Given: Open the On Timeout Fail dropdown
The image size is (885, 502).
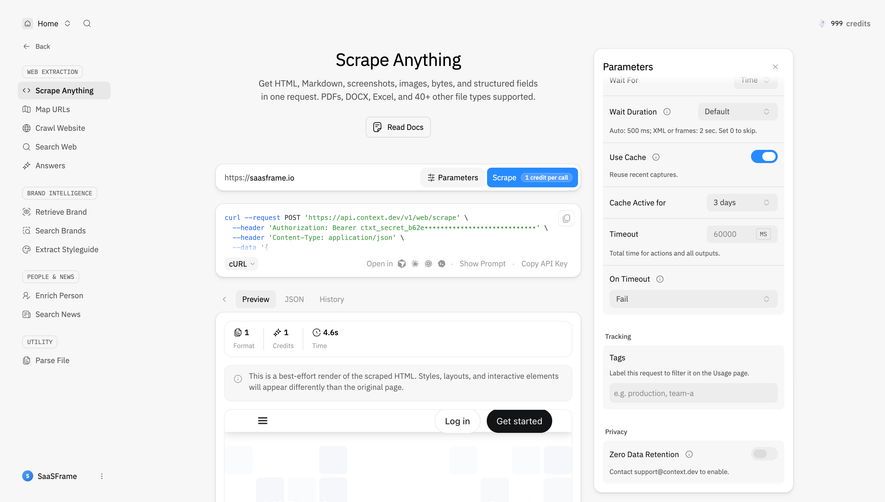Looking at the screenshot, I should (693, 299).
